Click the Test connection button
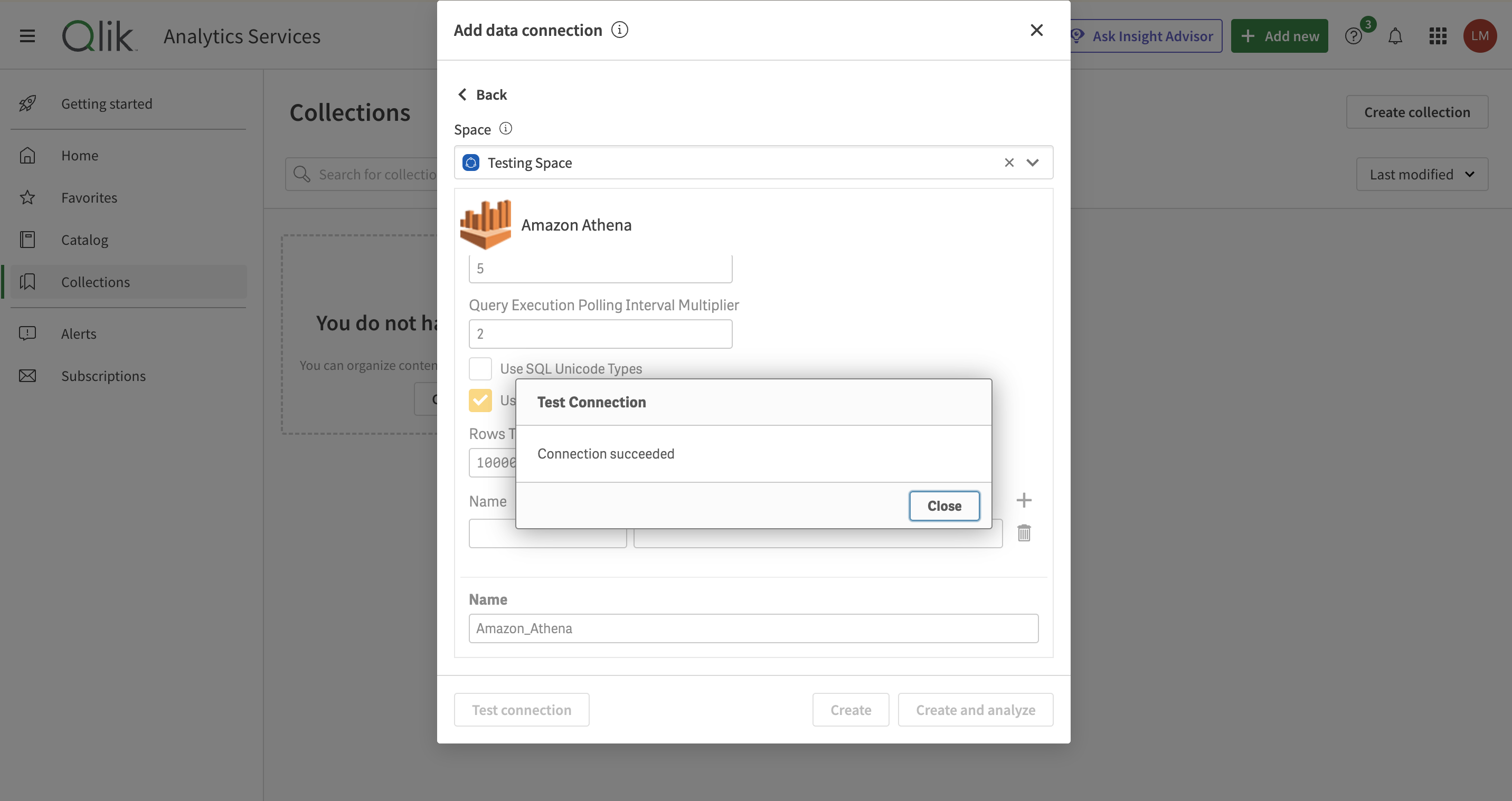This screenshot has height=801, width=1512. tap(521, 710)
